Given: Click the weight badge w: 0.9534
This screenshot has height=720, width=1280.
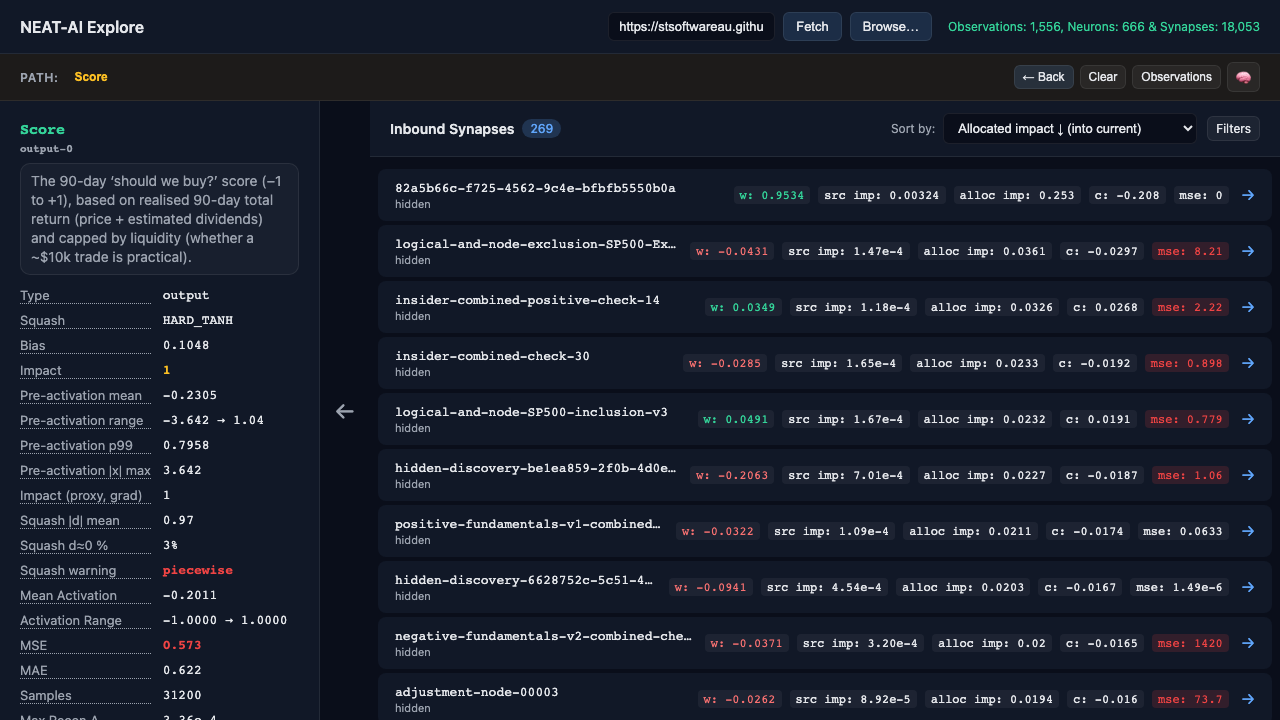Looking at the screenshot, I should tap(771, 195).
